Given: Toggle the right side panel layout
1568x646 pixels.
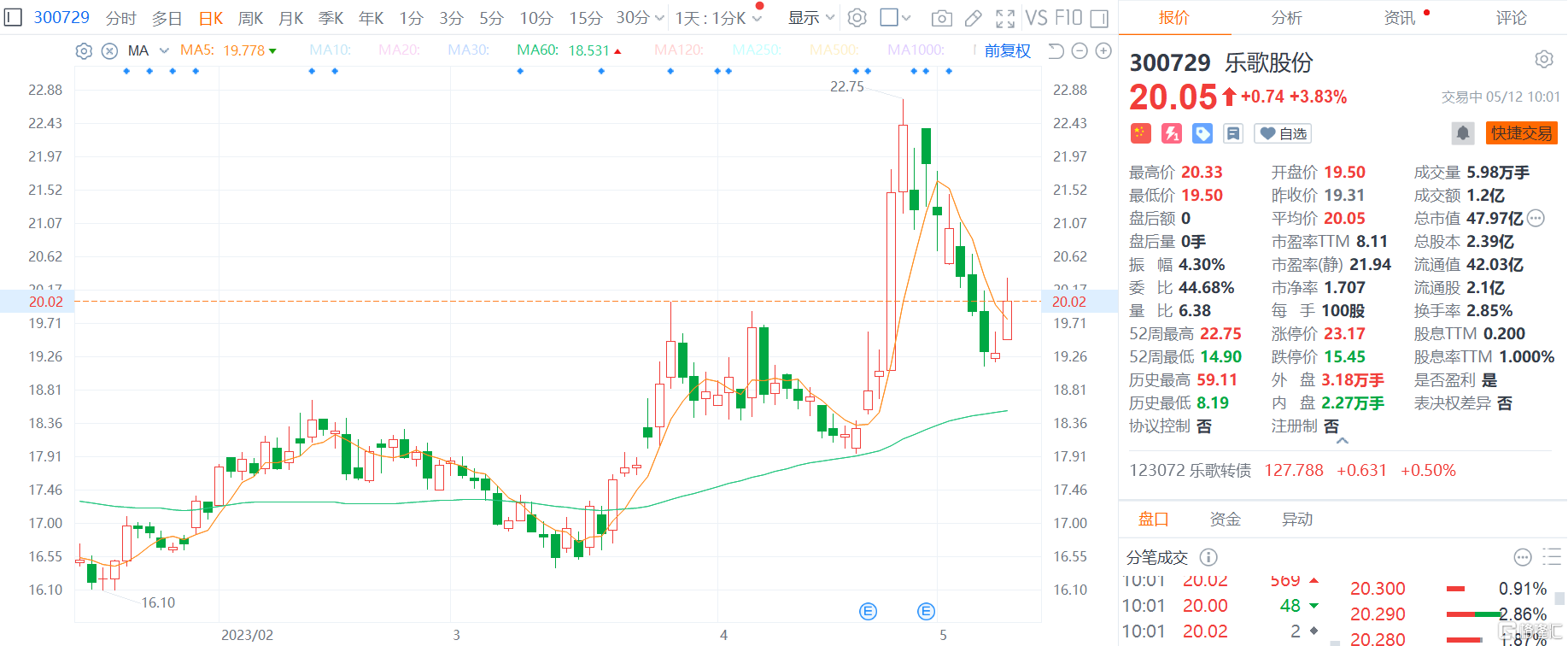Looking at the screenshot, I should [1099, 18].
